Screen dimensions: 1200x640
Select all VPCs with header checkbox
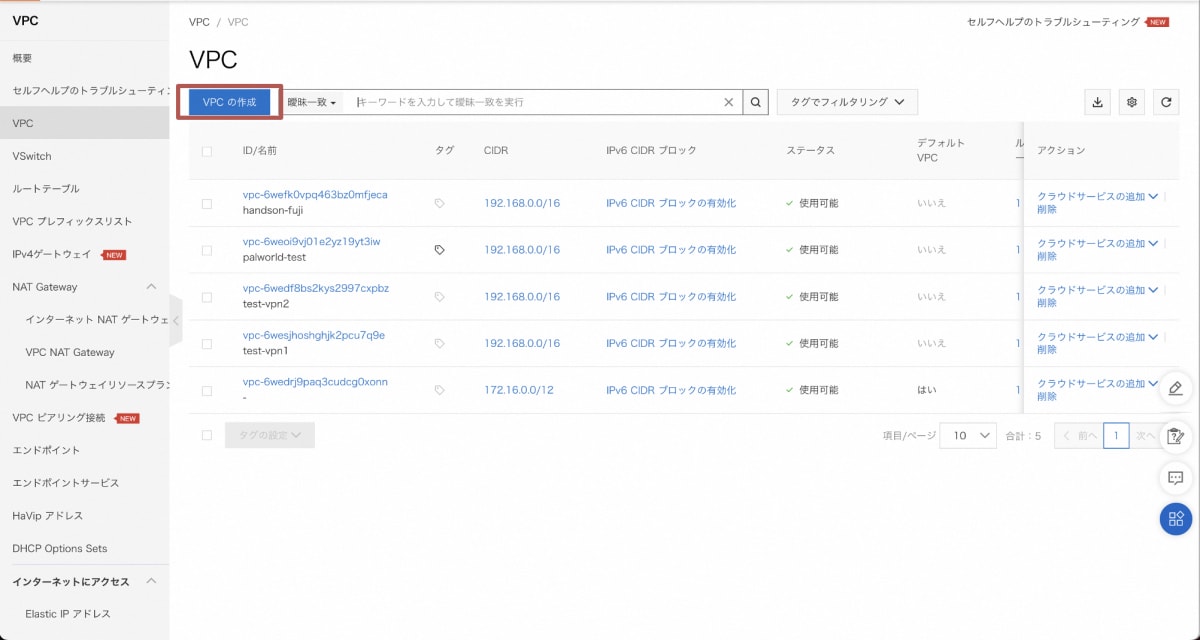pos(207,151)
